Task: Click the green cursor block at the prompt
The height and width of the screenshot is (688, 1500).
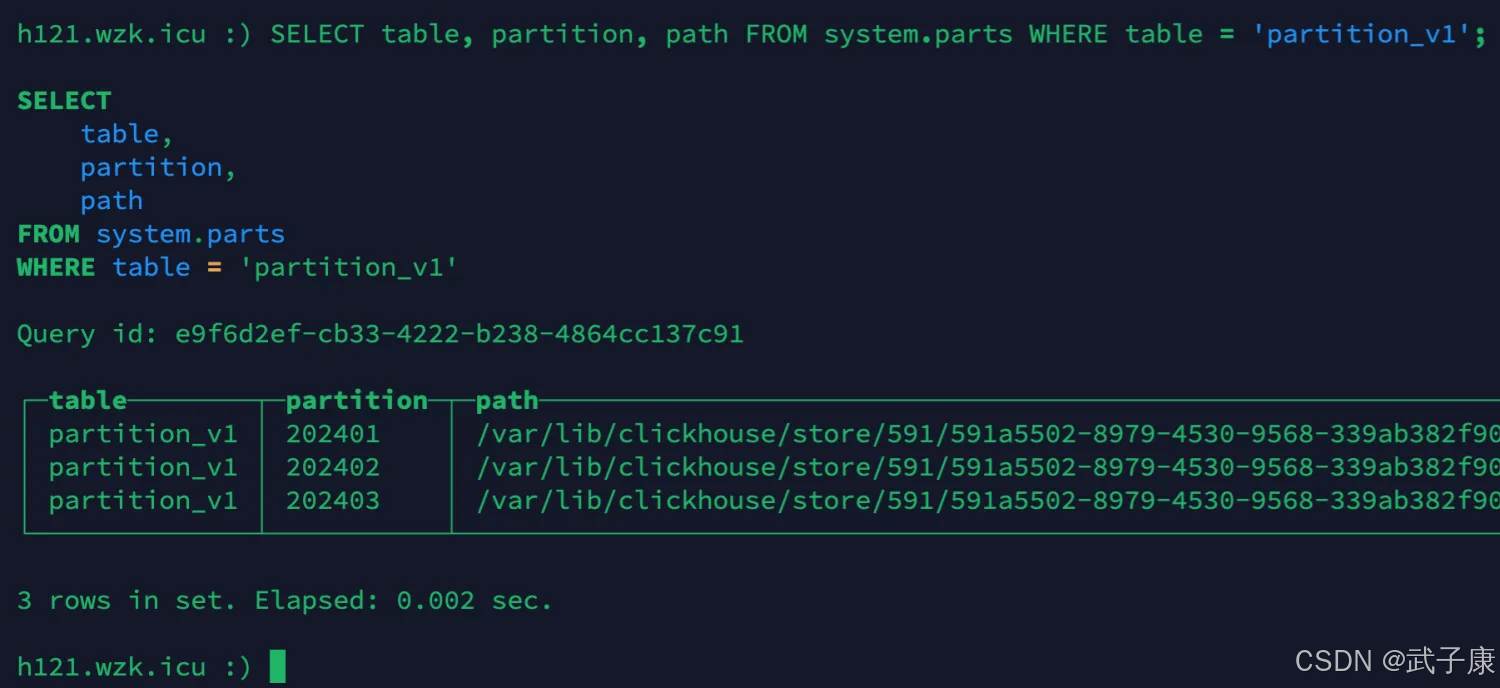Action: pyautogui.click(x=278, y=666)
